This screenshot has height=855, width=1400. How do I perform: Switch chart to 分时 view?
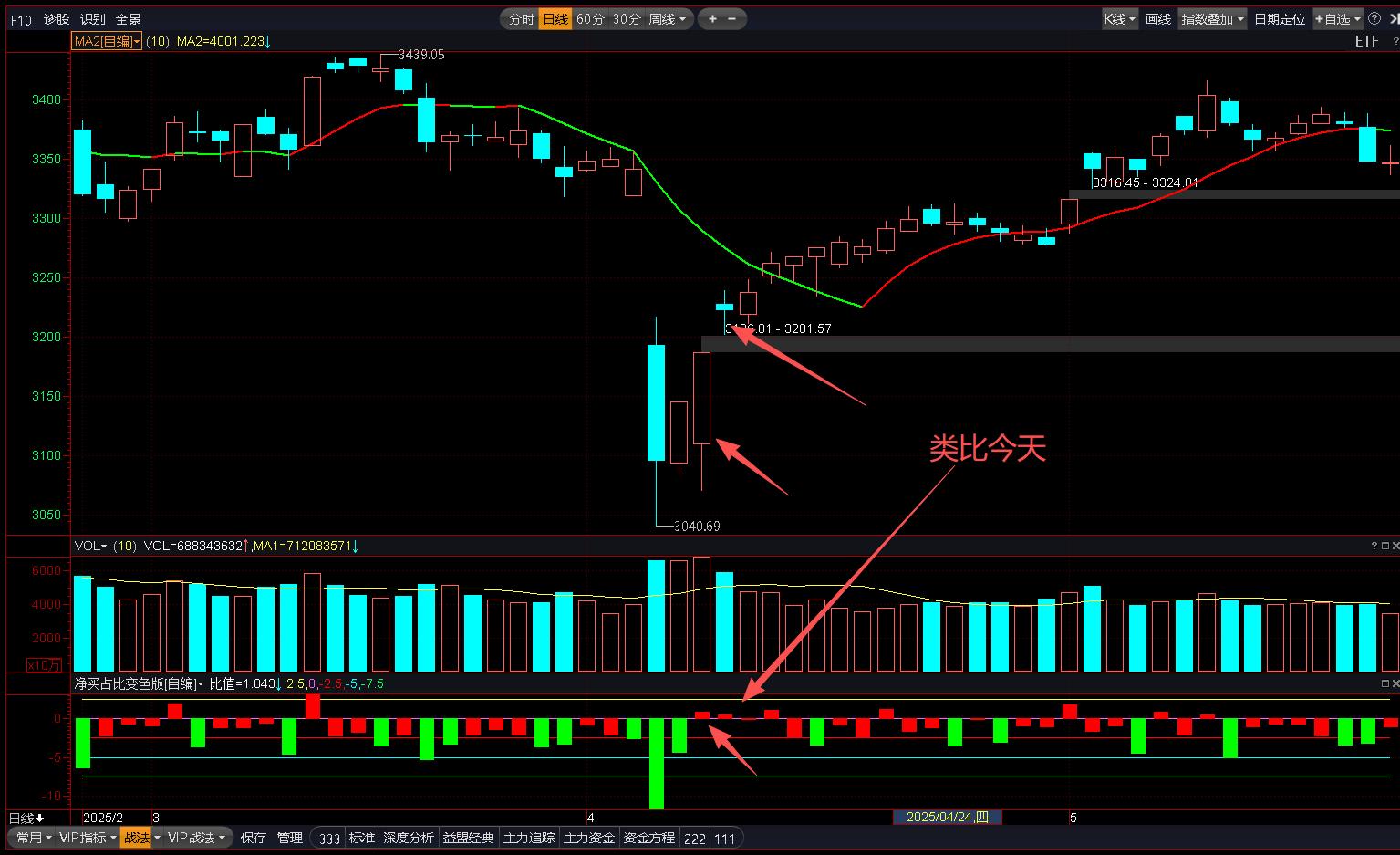tap(521, 19)
